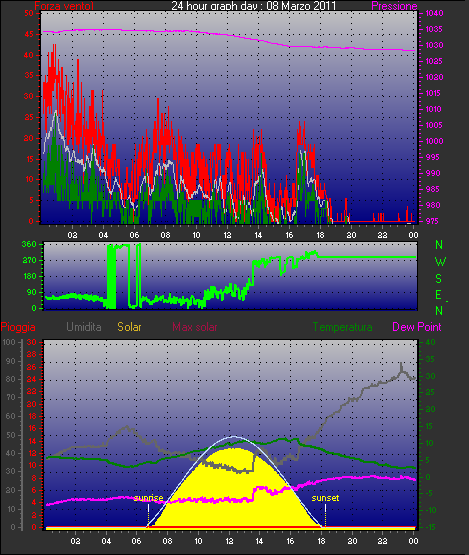
Task: Click the E compass direction label
Action: click(439, 294)
